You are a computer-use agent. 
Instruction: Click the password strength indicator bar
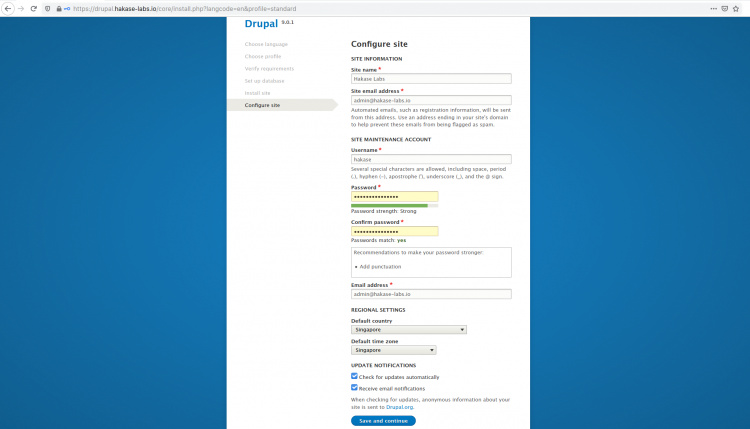pos(394,205)
